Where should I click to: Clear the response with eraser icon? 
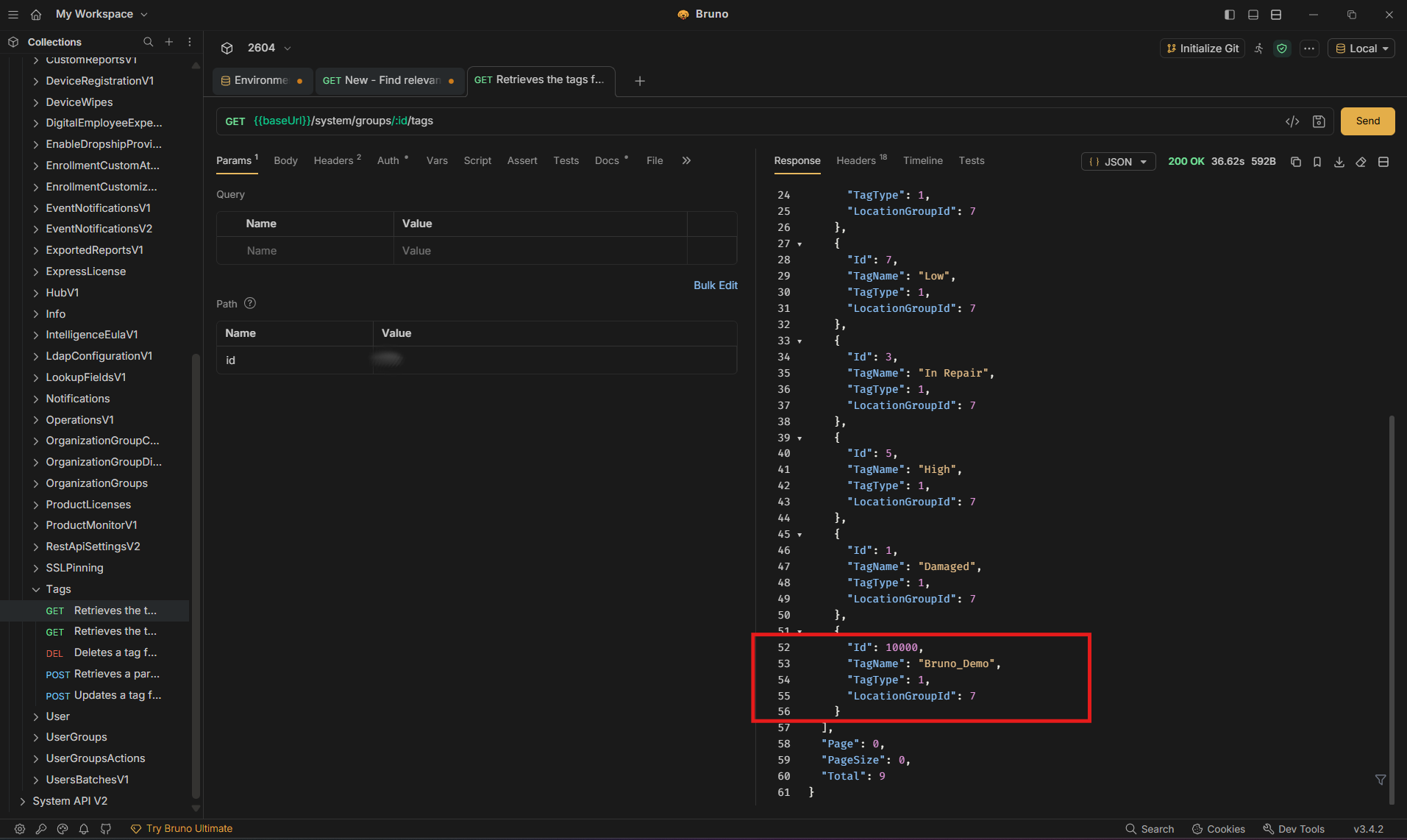[1361, 162]
